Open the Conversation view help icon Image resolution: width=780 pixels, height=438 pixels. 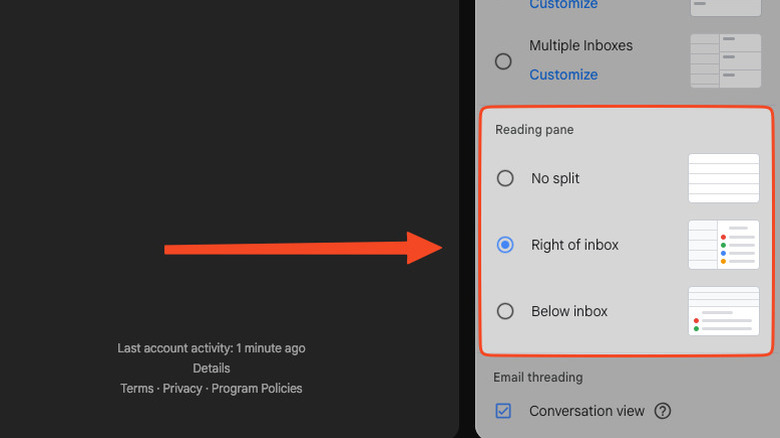(x=662, y=411)
